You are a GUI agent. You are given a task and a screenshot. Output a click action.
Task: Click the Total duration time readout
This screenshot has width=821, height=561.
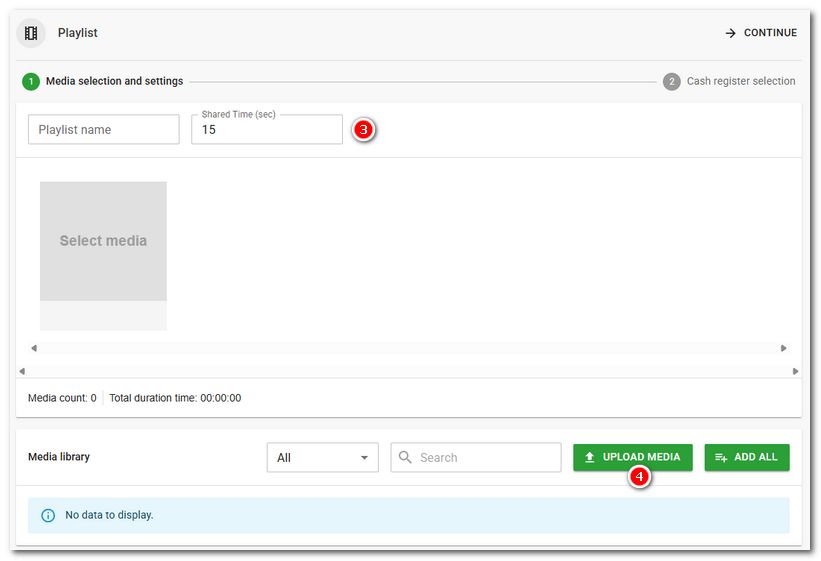coord(175,398)
